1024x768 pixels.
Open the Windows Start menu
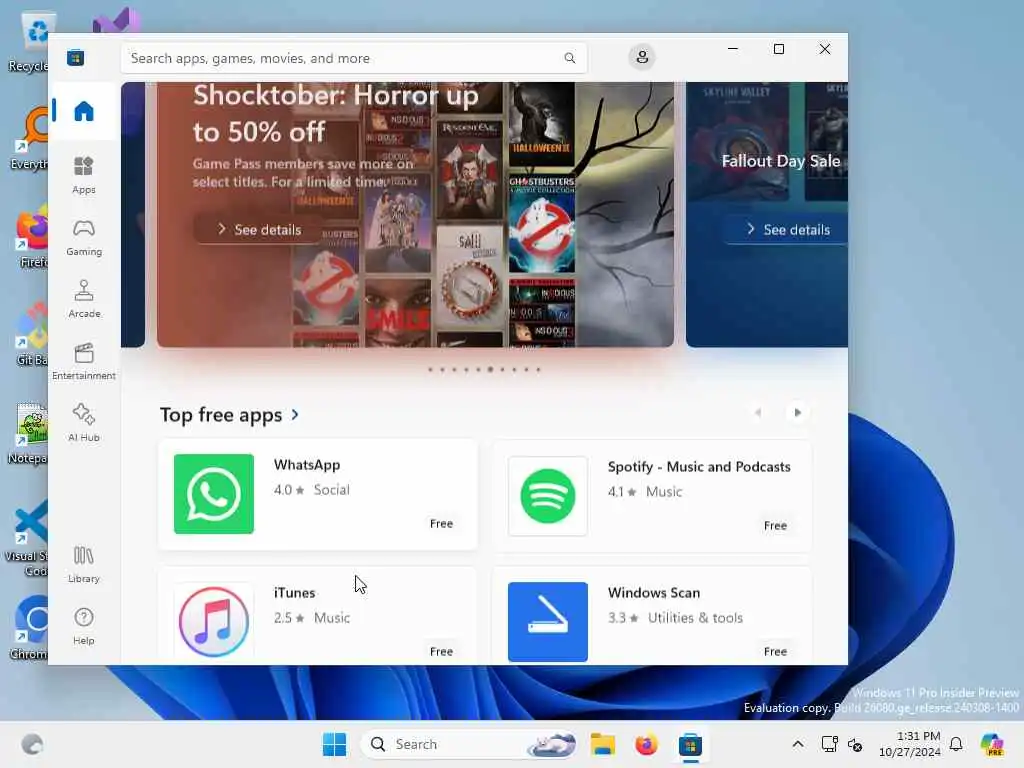tap(334, 744)
